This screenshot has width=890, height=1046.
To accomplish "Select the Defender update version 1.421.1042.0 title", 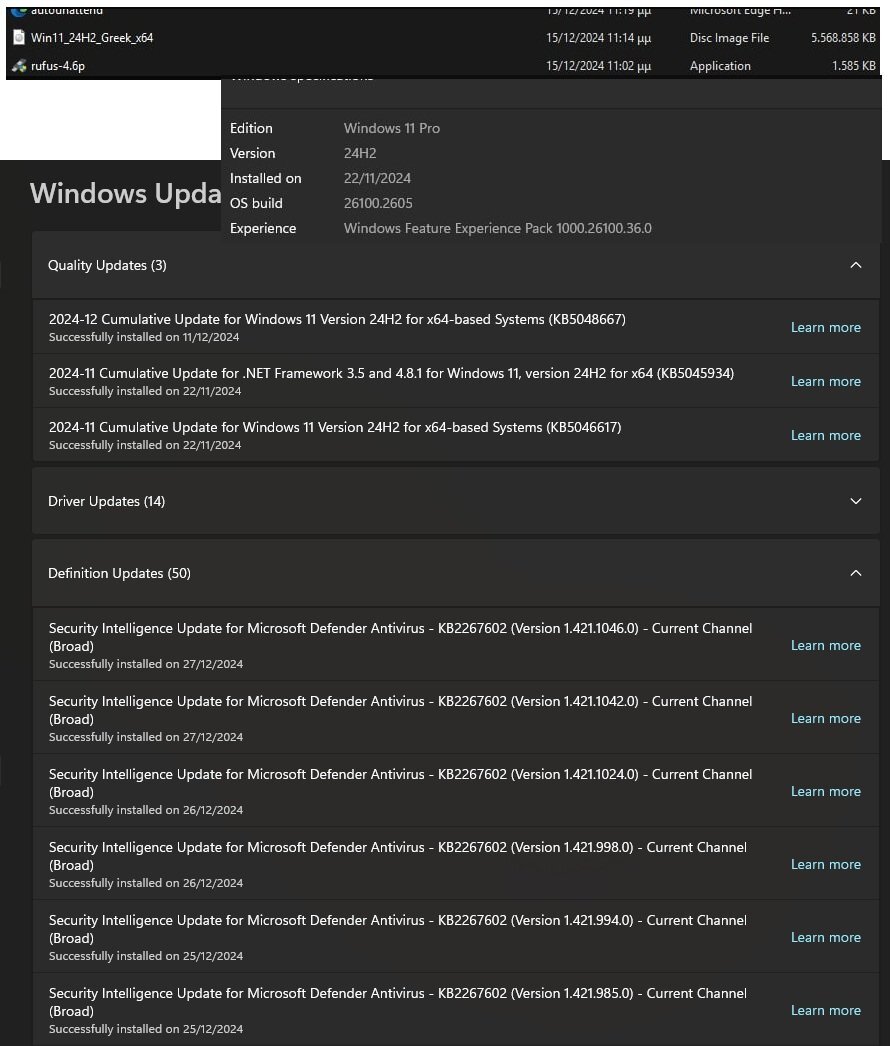I will click(400, 710).
